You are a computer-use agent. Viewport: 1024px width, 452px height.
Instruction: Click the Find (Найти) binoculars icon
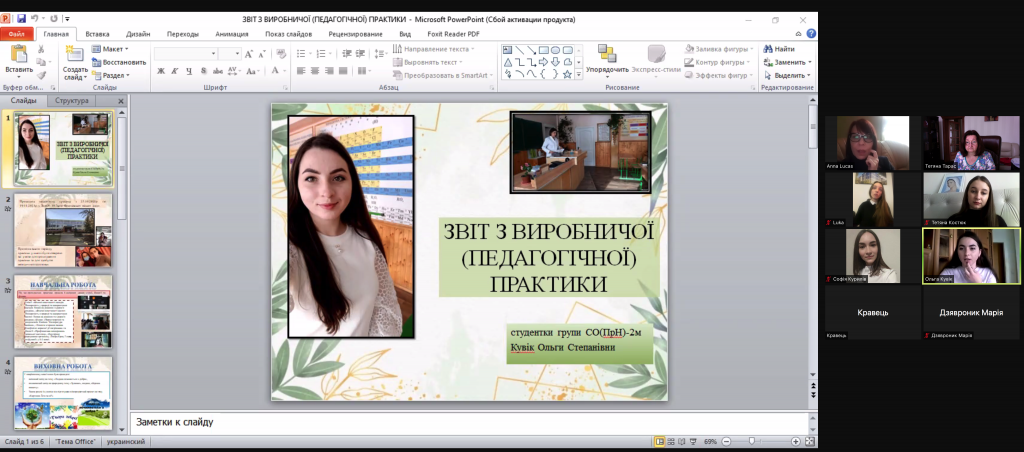click(768, 48)
